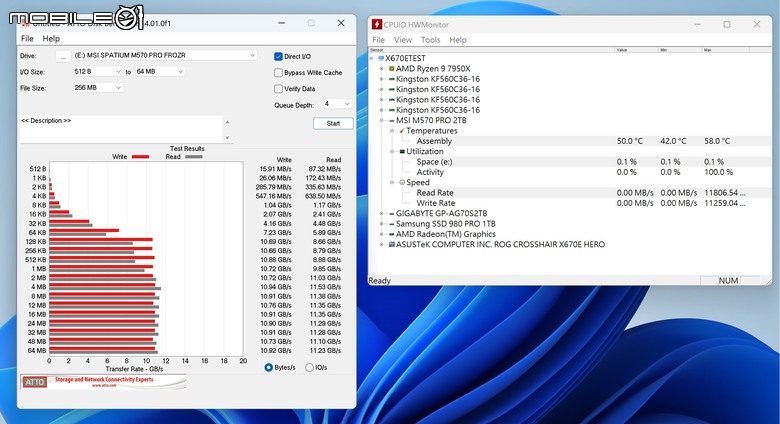Click the Utilization icon
Screen dimensions: 780x424
(402, 151)
